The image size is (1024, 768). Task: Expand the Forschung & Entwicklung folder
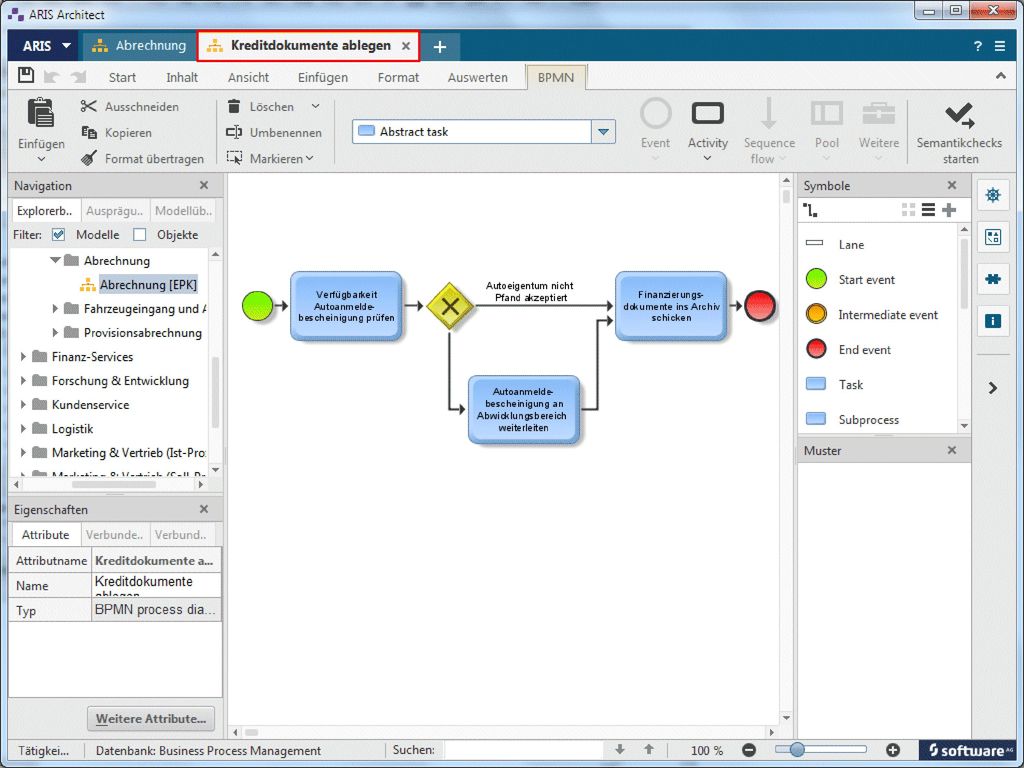point(24,381)
